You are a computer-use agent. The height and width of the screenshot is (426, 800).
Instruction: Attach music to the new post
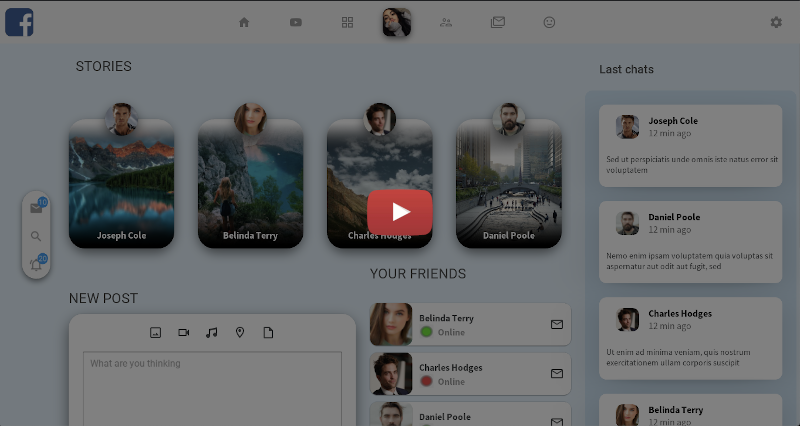(211, 332)
